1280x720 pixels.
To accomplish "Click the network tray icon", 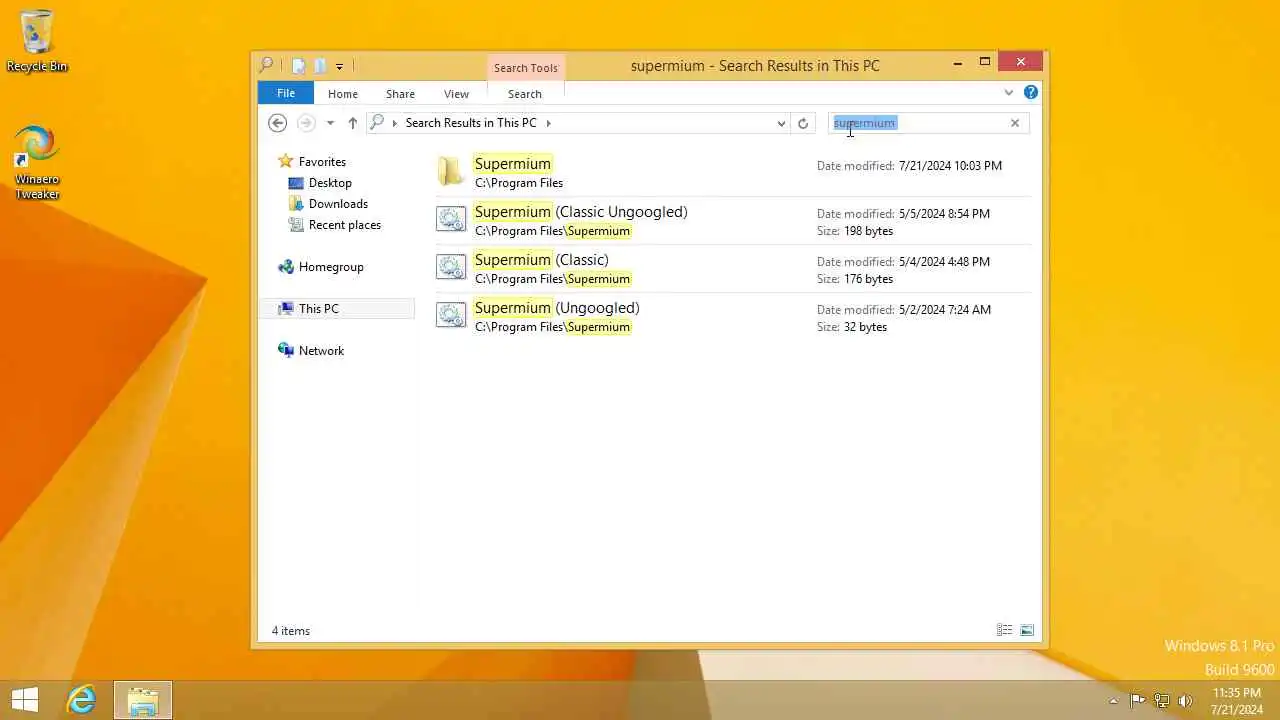I will 1162,701.
